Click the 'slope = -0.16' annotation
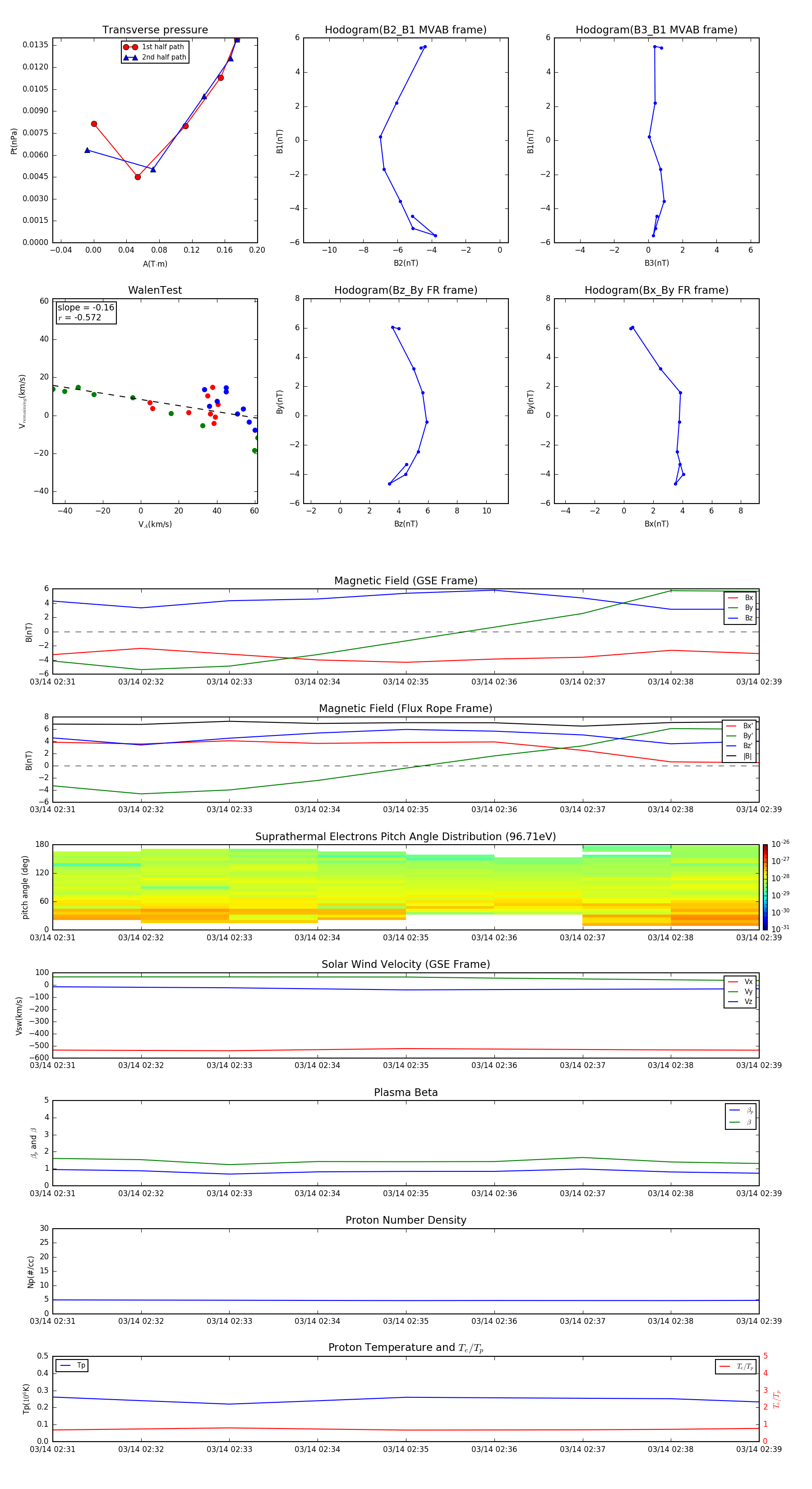812x1489 pixels. tap(86, 308)
